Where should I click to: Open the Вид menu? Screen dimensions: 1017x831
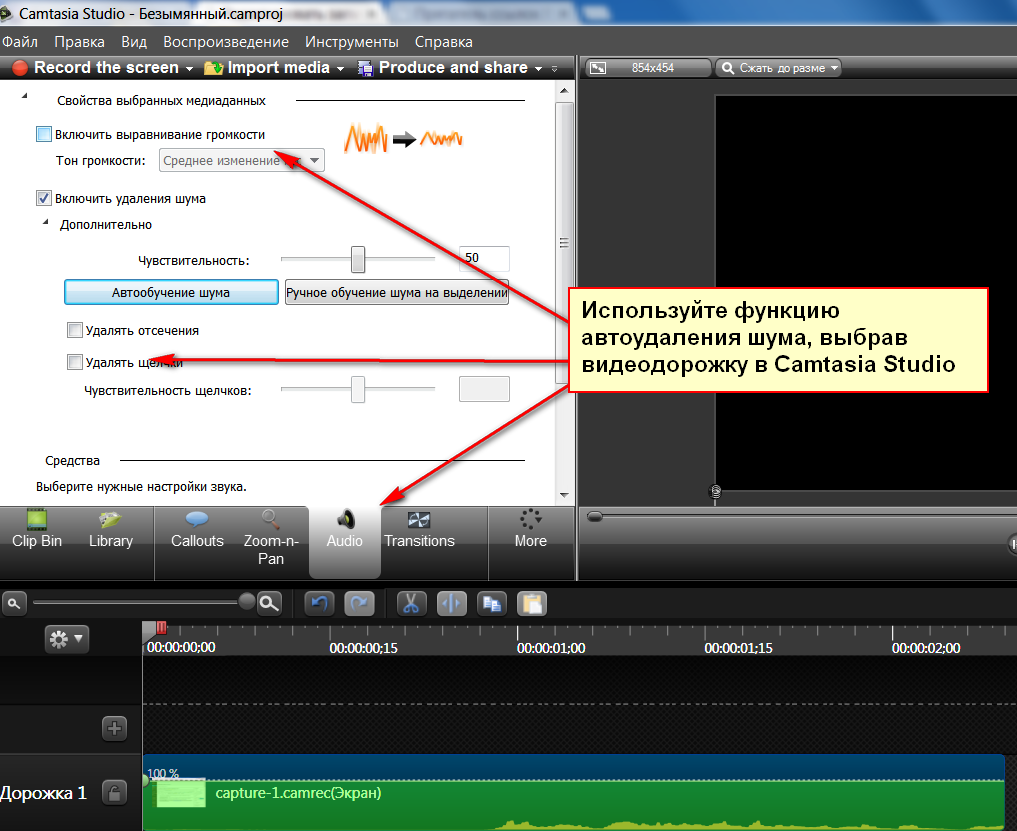134,42
